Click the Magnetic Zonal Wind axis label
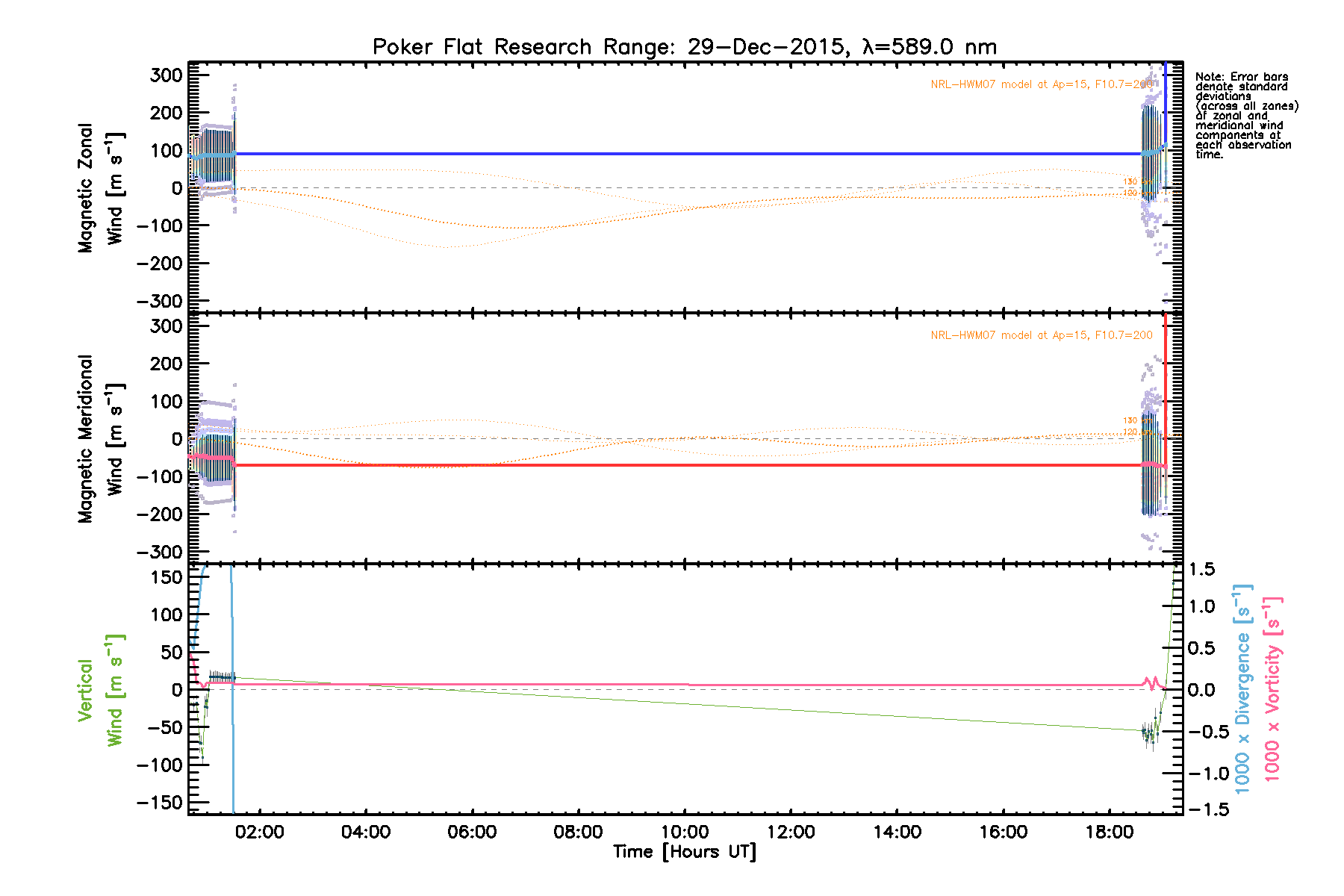Viewport: 1344px width, 896px height. (x=99, y=188)
